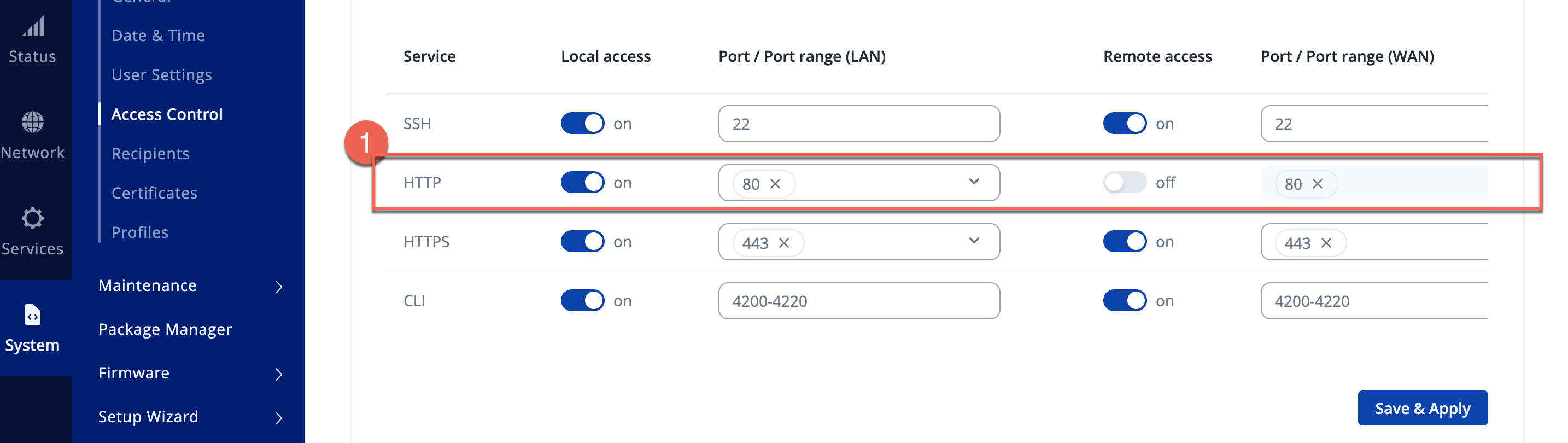The image size is (1568, 443).
Task: Remove port 80 tag from HTTP LAN
Action: 775,184
